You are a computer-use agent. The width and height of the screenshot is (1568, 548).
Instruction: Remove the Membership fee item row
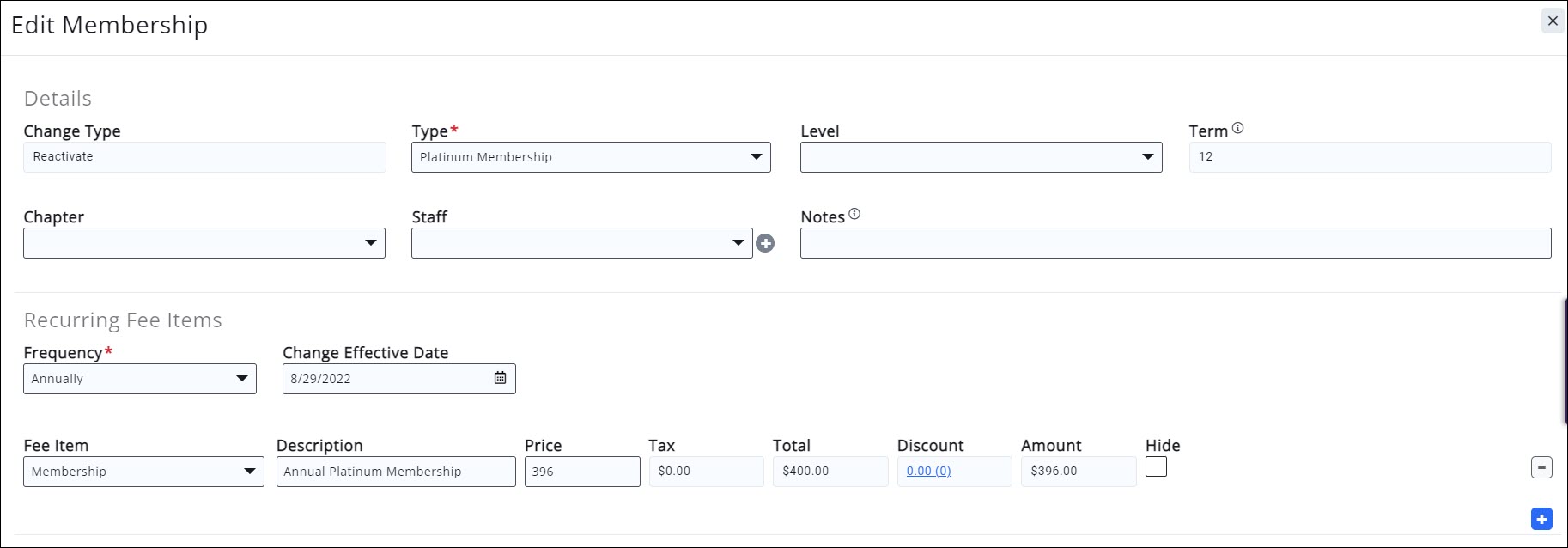1541,467
